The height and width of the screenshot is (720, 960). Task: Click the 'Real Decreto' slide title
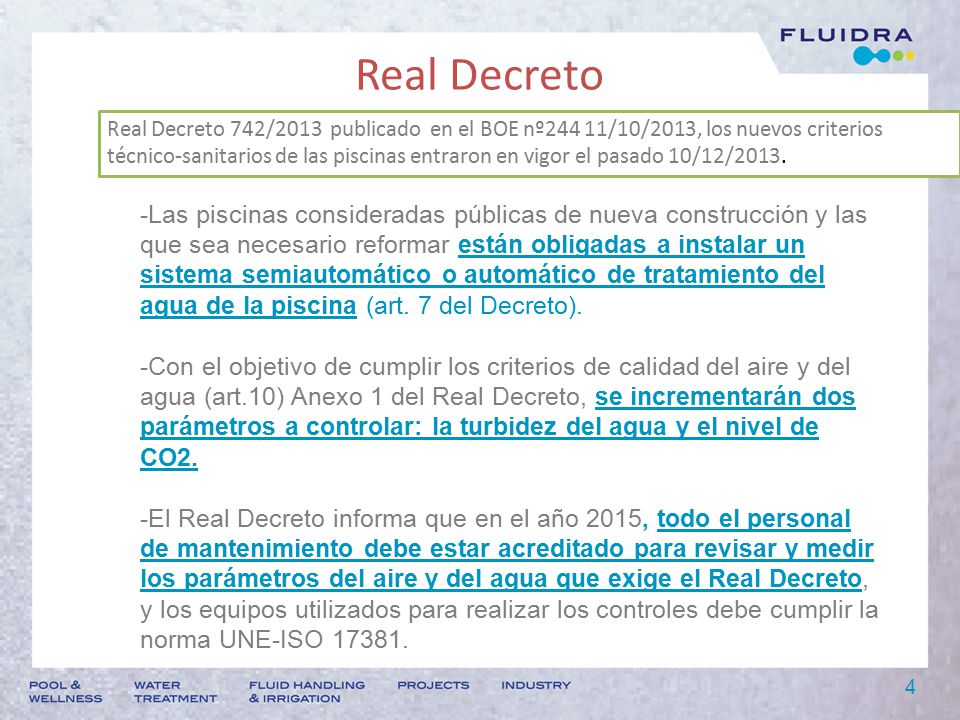pyautogui.click(x=479, y=75)
